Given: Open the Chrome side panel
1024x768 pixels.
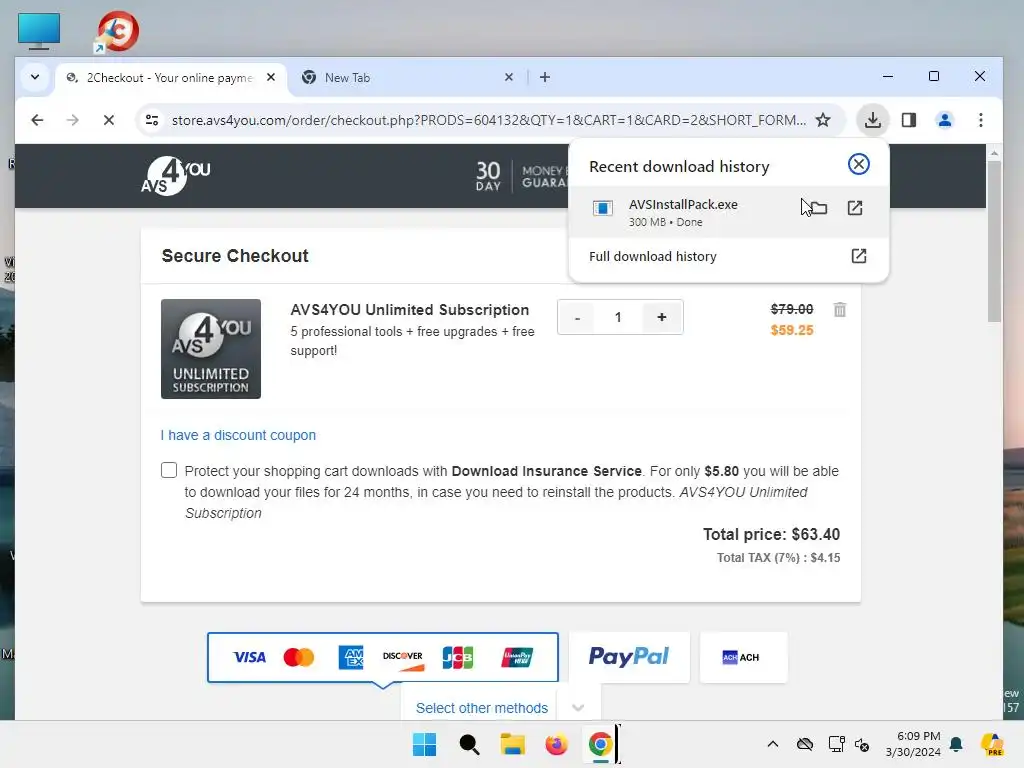Looking at the screenshot, I should click(x=908, y=120).
